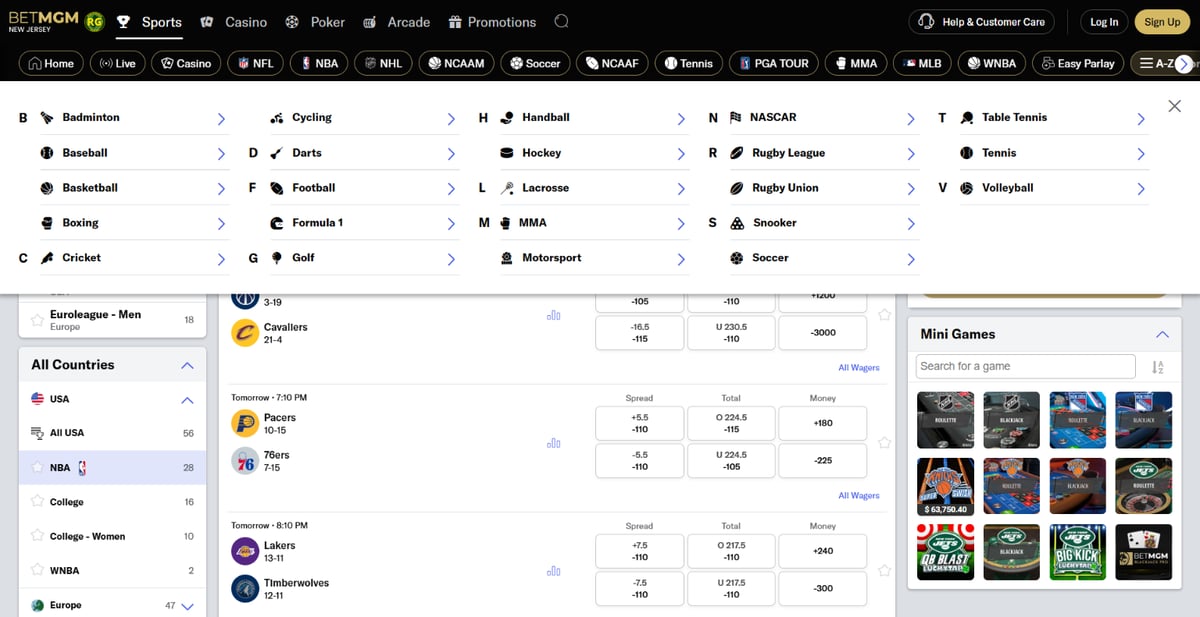The image size is (1200, 617).
Task: Click the Cycling icon
Action: coord(277,118)
